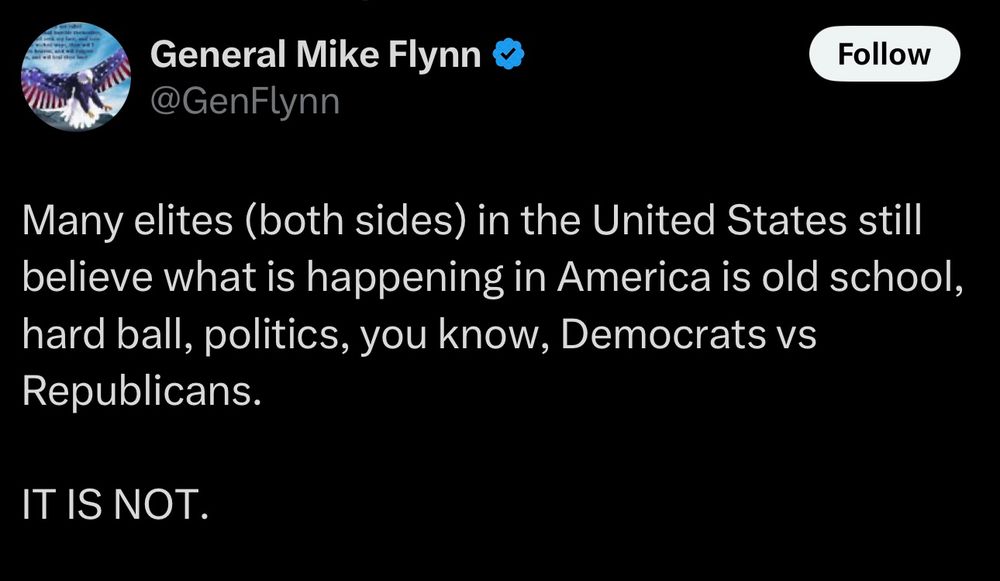Select the word 'happening' in the tweet
The width and height of the screenshot is (1000, 581).
click(x=405, y=279)
